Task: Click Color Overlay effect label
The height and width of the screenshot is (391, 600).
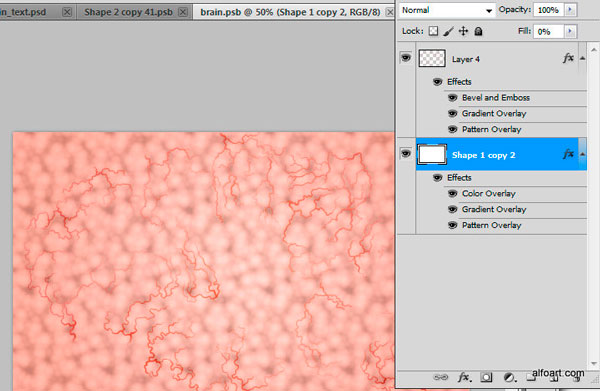Action: click(489, 194)
